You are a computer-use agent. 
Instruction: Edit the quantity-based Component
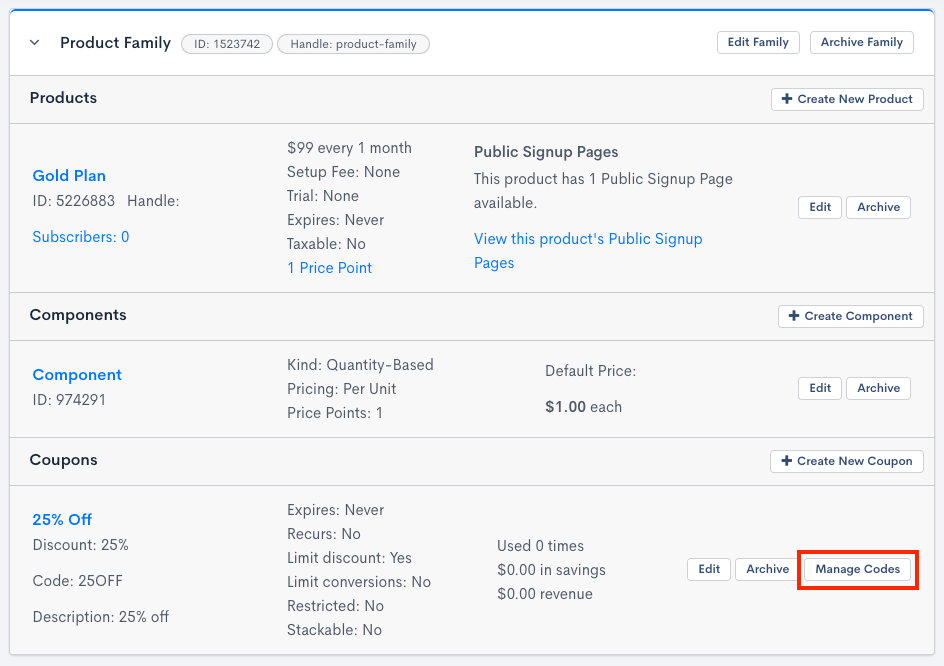point(819,388)
